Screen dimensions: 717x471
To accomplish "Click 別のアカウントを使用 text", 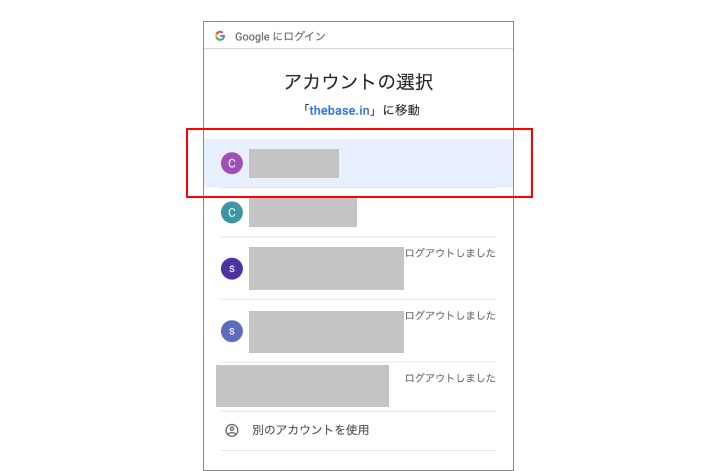I will 310,430.
